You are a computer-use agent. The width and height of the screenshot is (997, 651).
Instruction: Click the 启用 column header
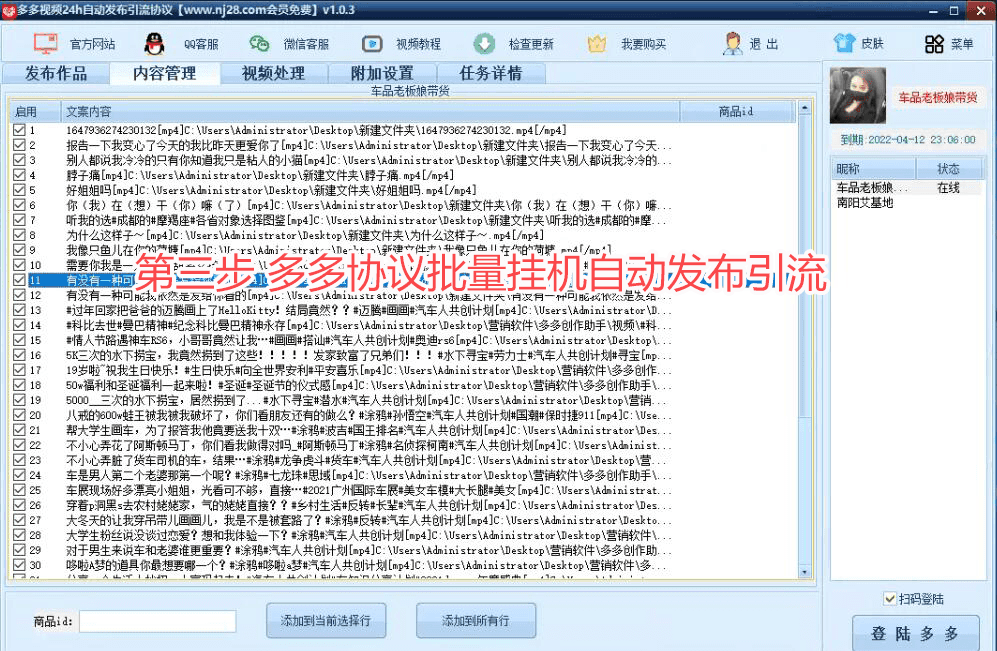click(x=35, y=111)
